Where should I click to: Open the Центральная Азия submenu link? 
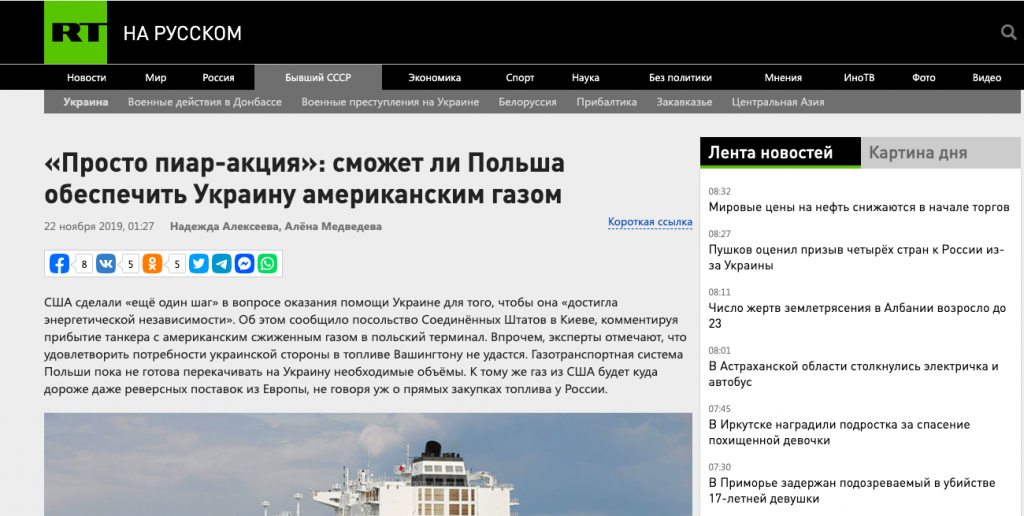point(778,102)
